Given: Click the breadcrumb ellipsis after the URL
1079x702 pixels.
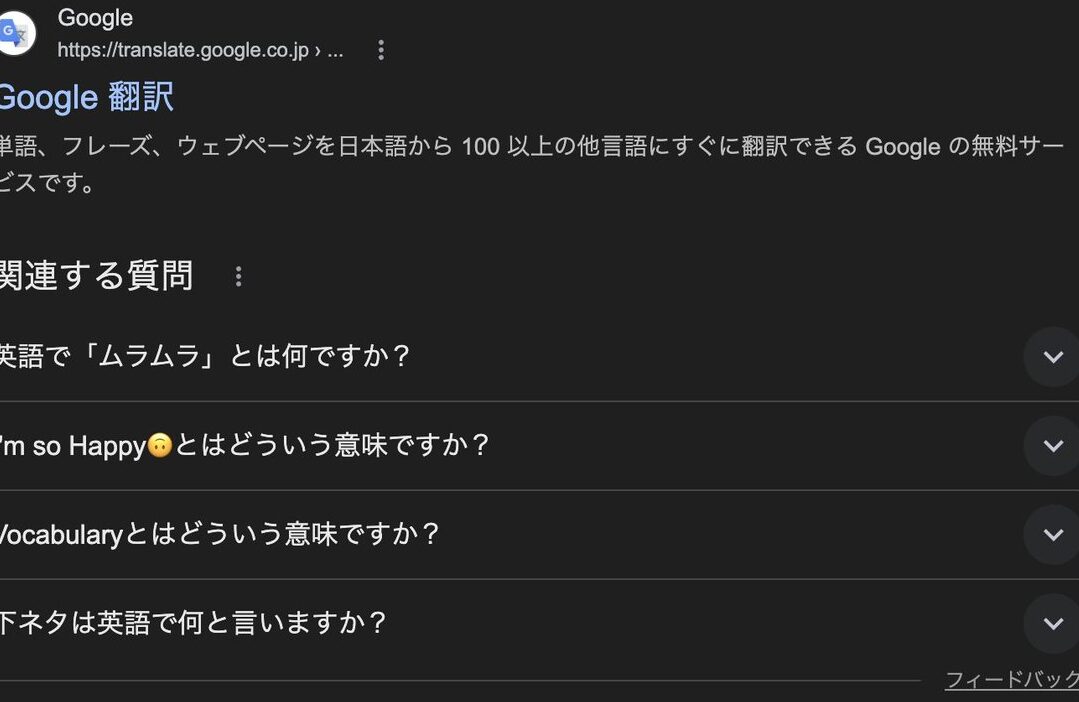Looking at the screenshot, I should 335,50.
